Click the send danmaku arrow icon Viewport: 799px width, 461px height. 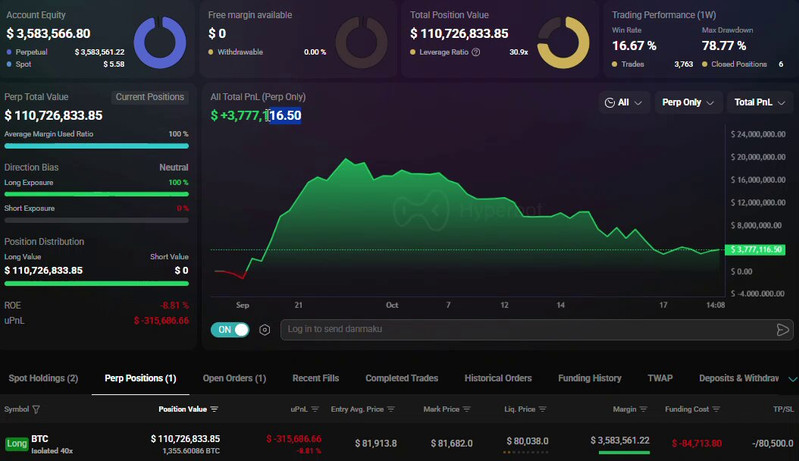point(783,330)
